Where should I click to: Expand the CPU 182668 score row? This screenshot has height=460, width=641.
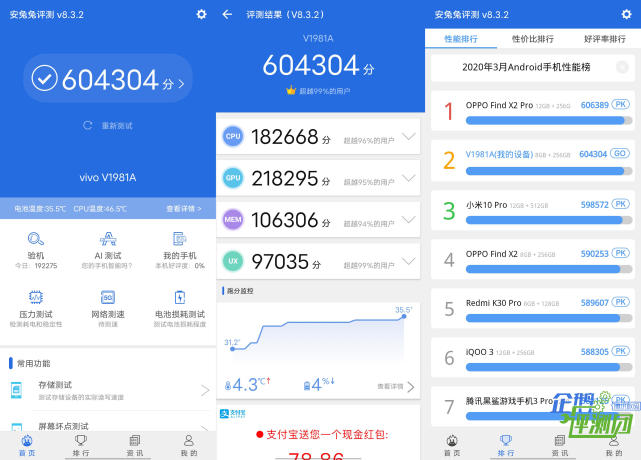click(318, 137)
